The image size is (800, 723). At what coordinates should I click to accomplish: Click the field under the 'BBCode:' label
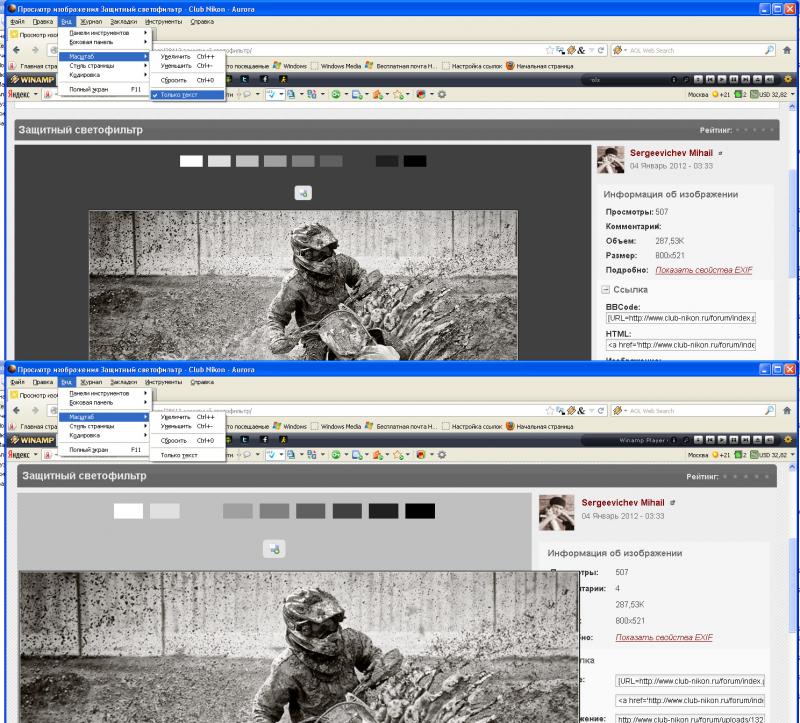(681, 318)
